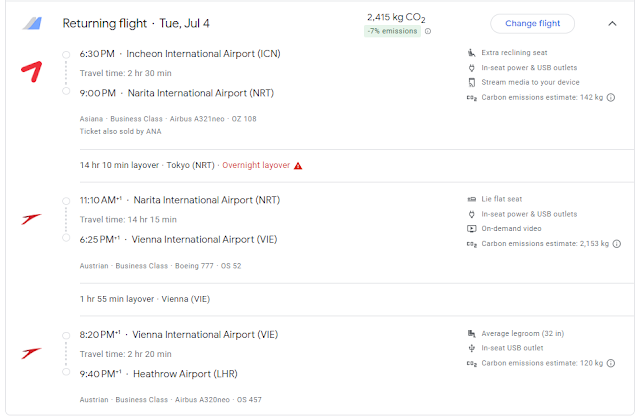This screenshot has height=418, width=638.
Task: Click the Stream media to your device icon
Action: click(x=471, y=83)
